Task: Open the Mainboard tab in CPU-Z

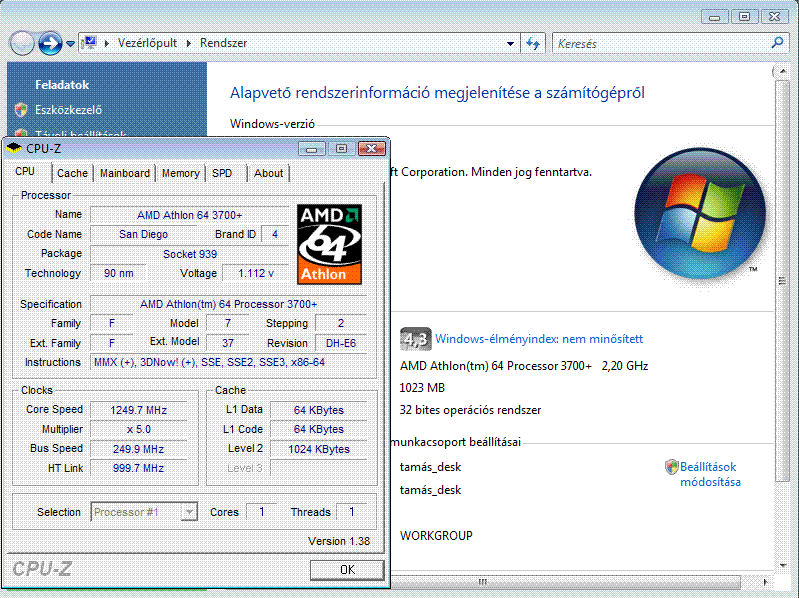Action: coord(125,173)
